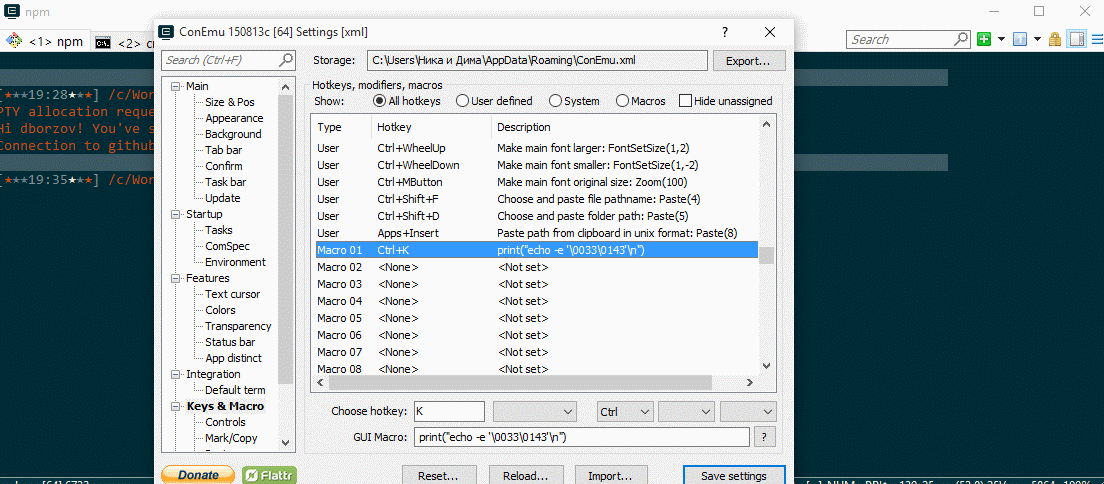Click the hotkey list scroll-right arrow
The image size is (1104, 484).
coord(751,383)
